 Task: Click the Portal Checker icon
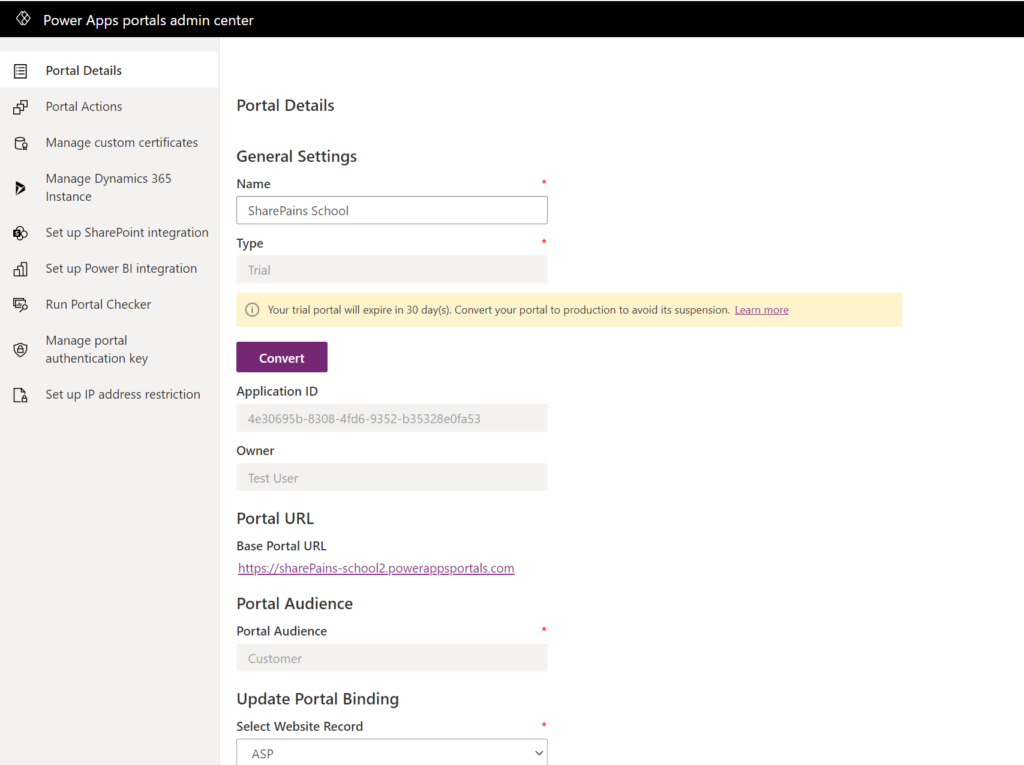[x=20, y=304]
